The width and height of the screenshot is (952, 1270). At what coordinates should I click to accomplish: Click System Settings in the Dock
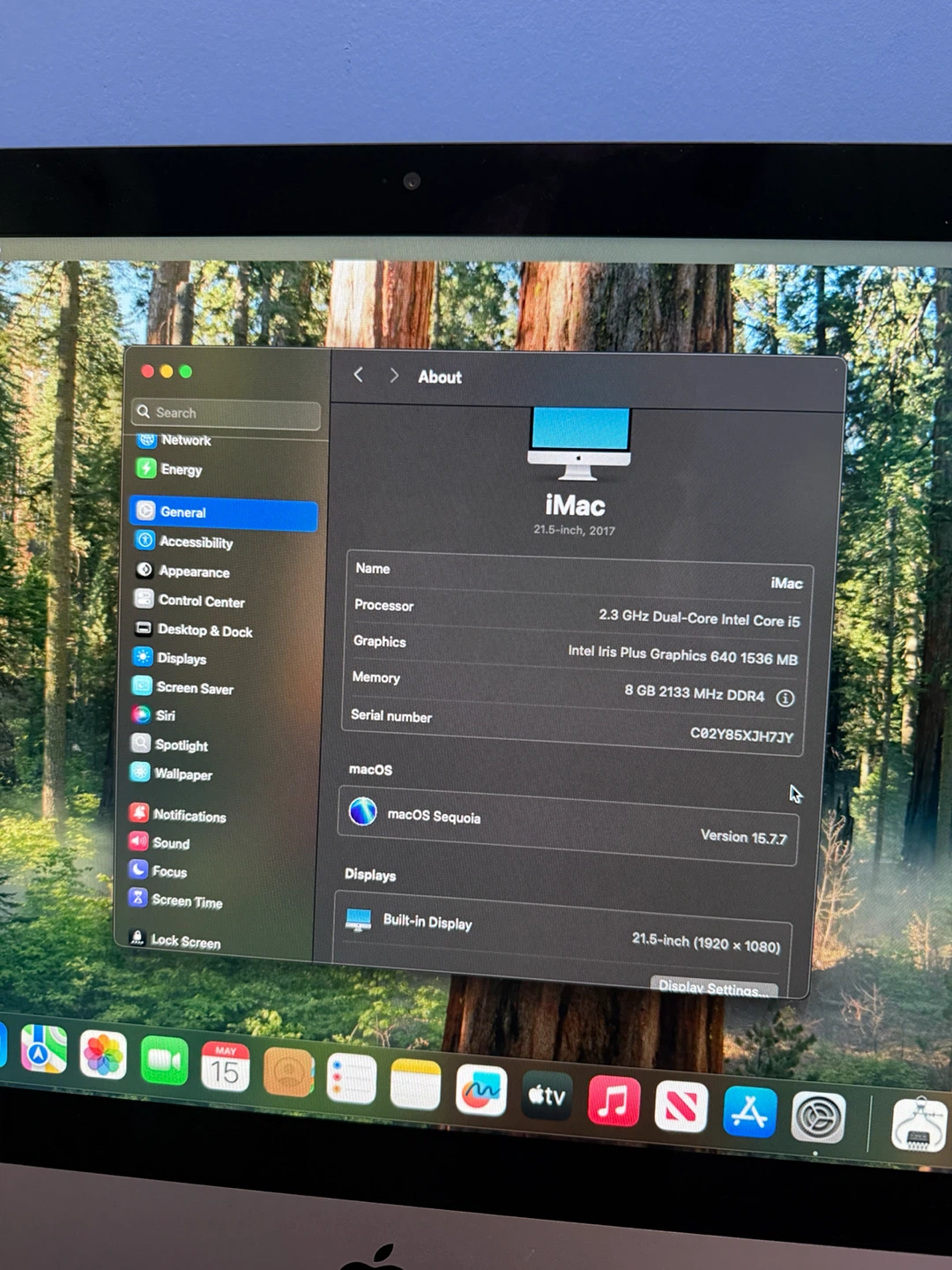click(819, 1117)
